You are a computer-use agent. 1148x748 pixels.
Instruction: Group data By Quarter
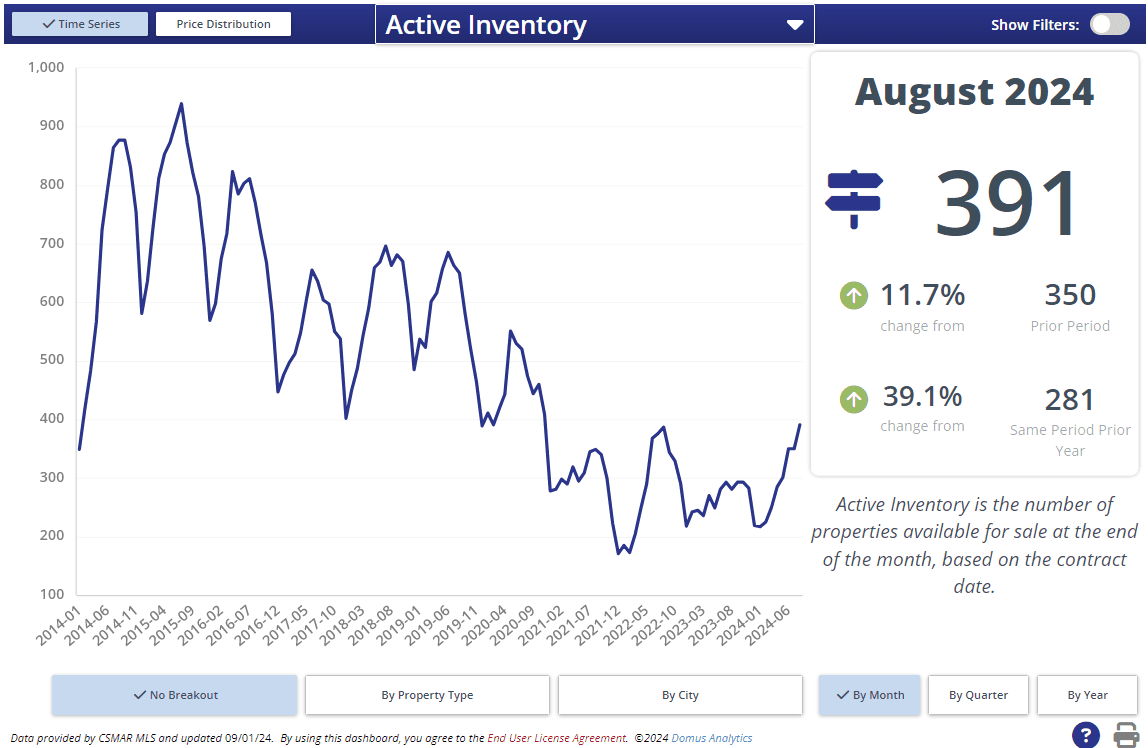tap(978, 695)
